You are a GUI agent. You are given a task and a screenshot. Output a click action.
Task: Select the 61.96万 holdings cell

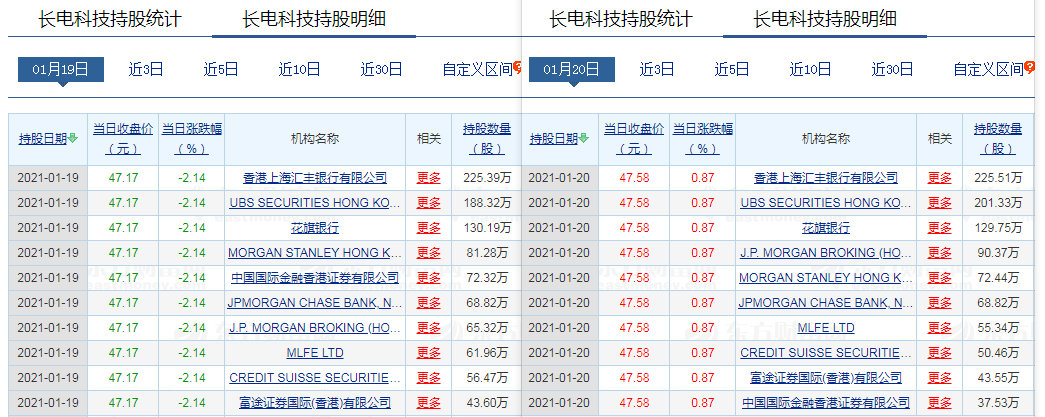pos(487,352)
